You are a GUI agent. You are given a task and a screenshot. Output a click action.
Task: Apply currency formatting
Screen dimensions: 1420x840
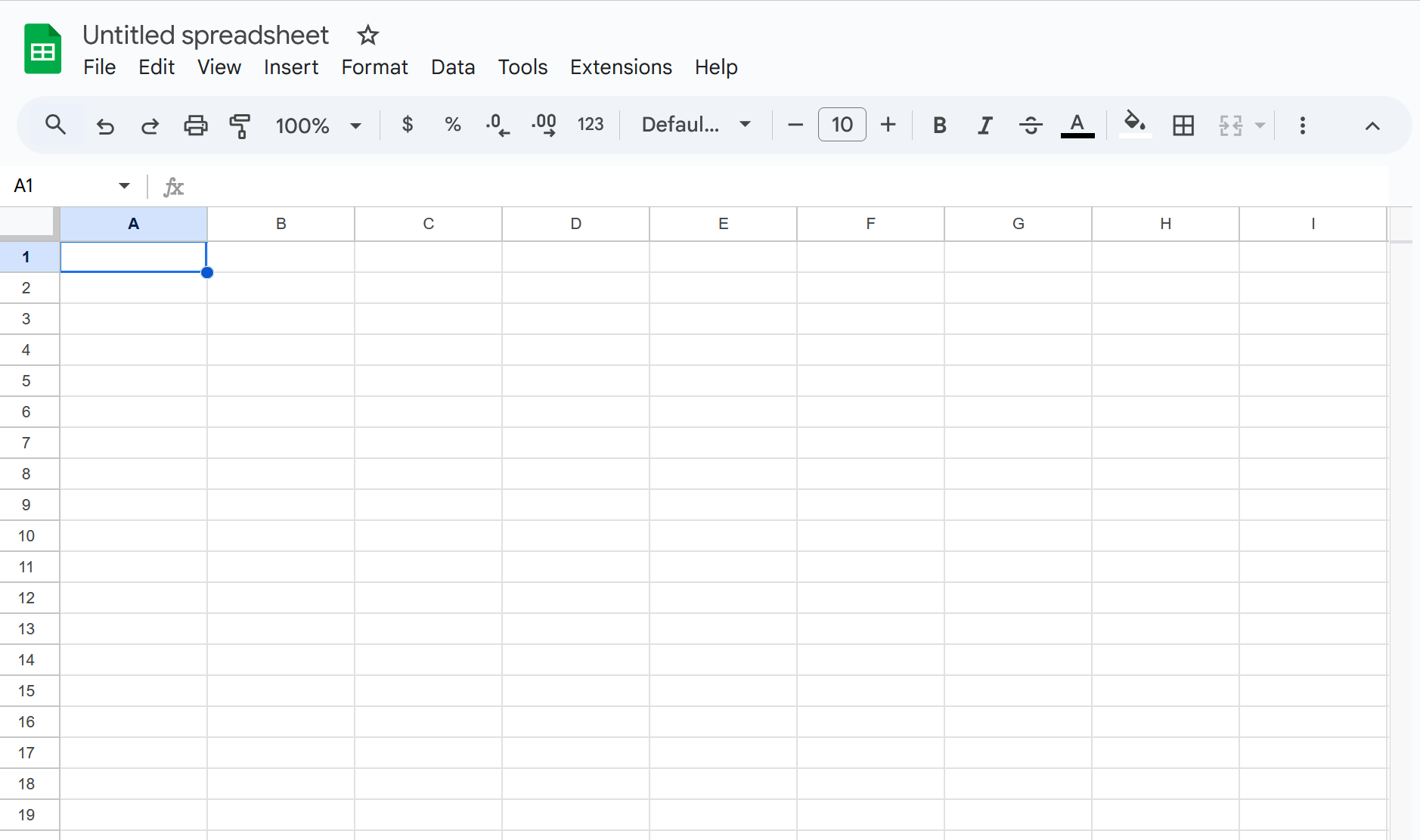coord(407,125)
